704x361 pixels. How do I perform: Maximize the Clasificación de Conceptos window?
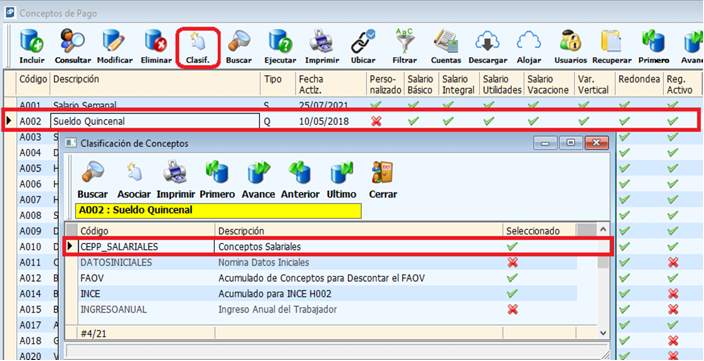click(571, 143)
